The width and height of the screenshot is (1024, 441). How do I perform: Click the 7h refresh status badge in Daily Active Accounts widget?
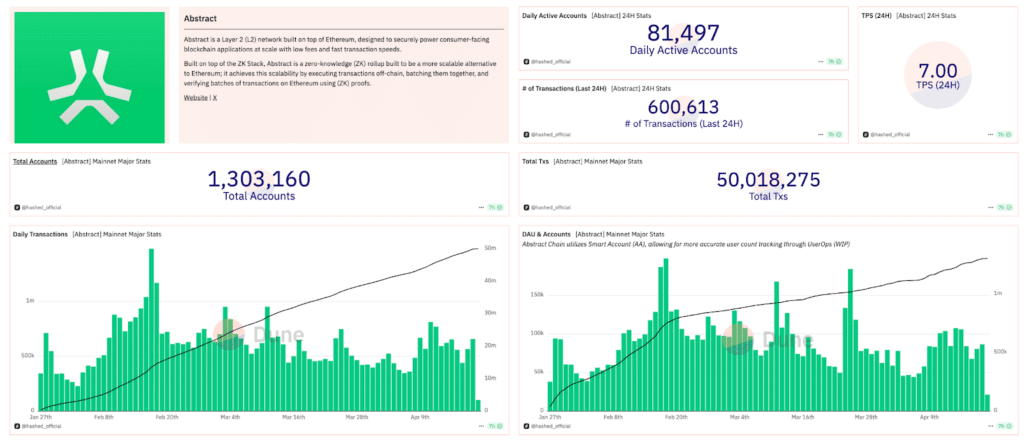(x=834, y=61)
